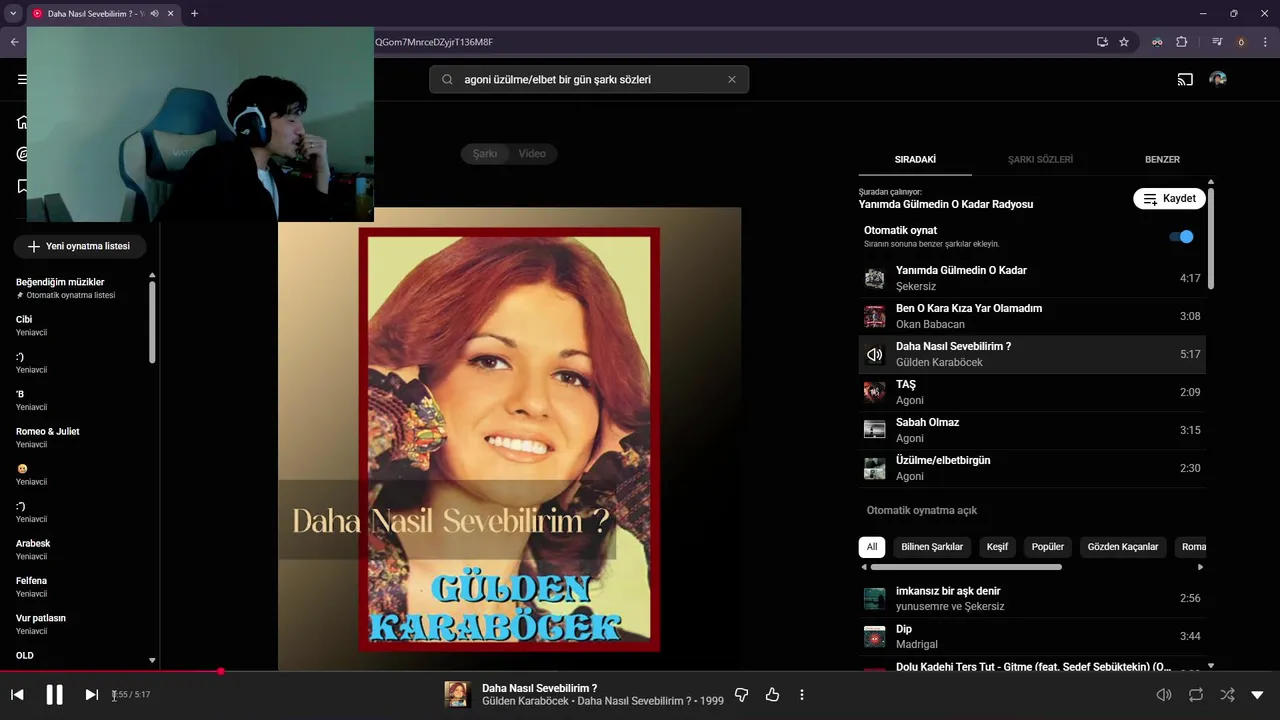The width and height of the screenshot is (1280, 720).
Task: Play Sabah Olmaz in queue
Action: tap(1032, 430)
